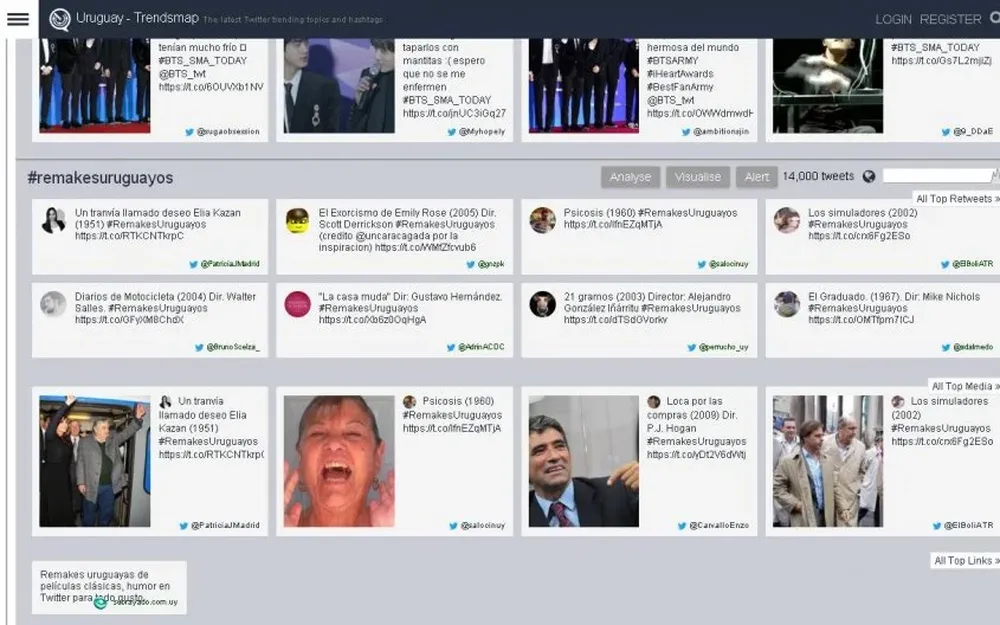This screenshot has height=625, width=1000.
Task: Open the hamburger menu
Action: pos(18,19)
